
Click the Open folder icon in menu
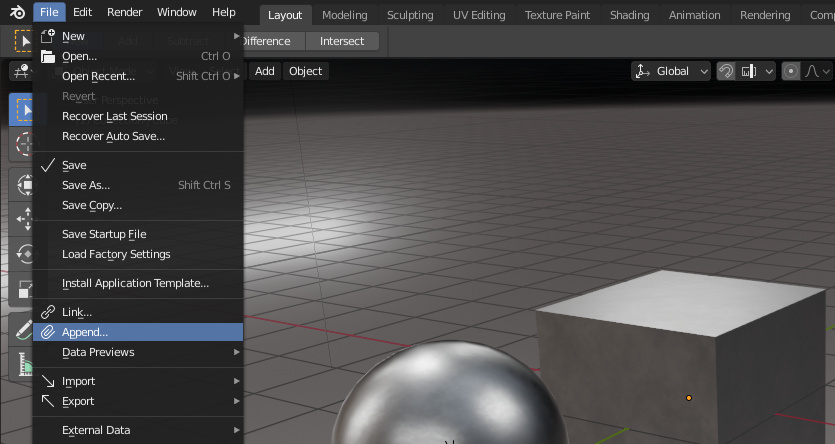coord(47,56)
